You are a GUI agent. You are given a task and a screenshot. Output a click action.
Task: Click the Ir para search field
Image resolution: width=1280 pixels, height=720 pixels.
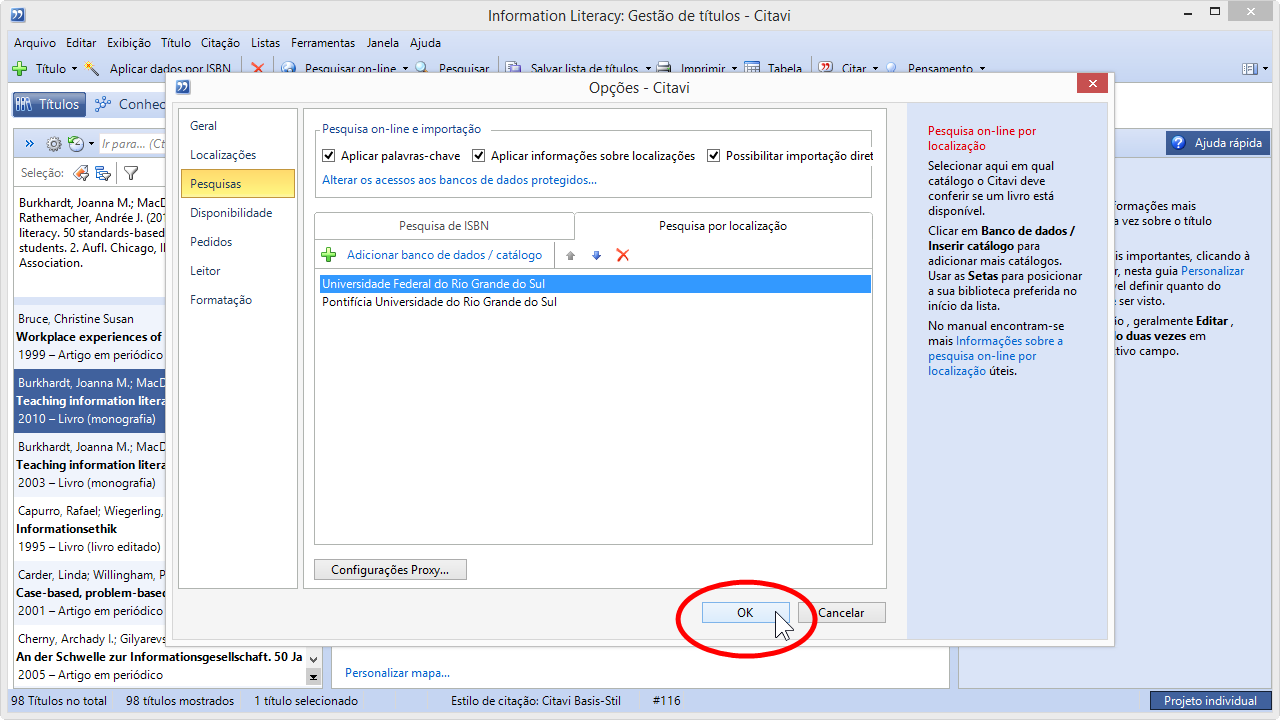pos(133,144)
